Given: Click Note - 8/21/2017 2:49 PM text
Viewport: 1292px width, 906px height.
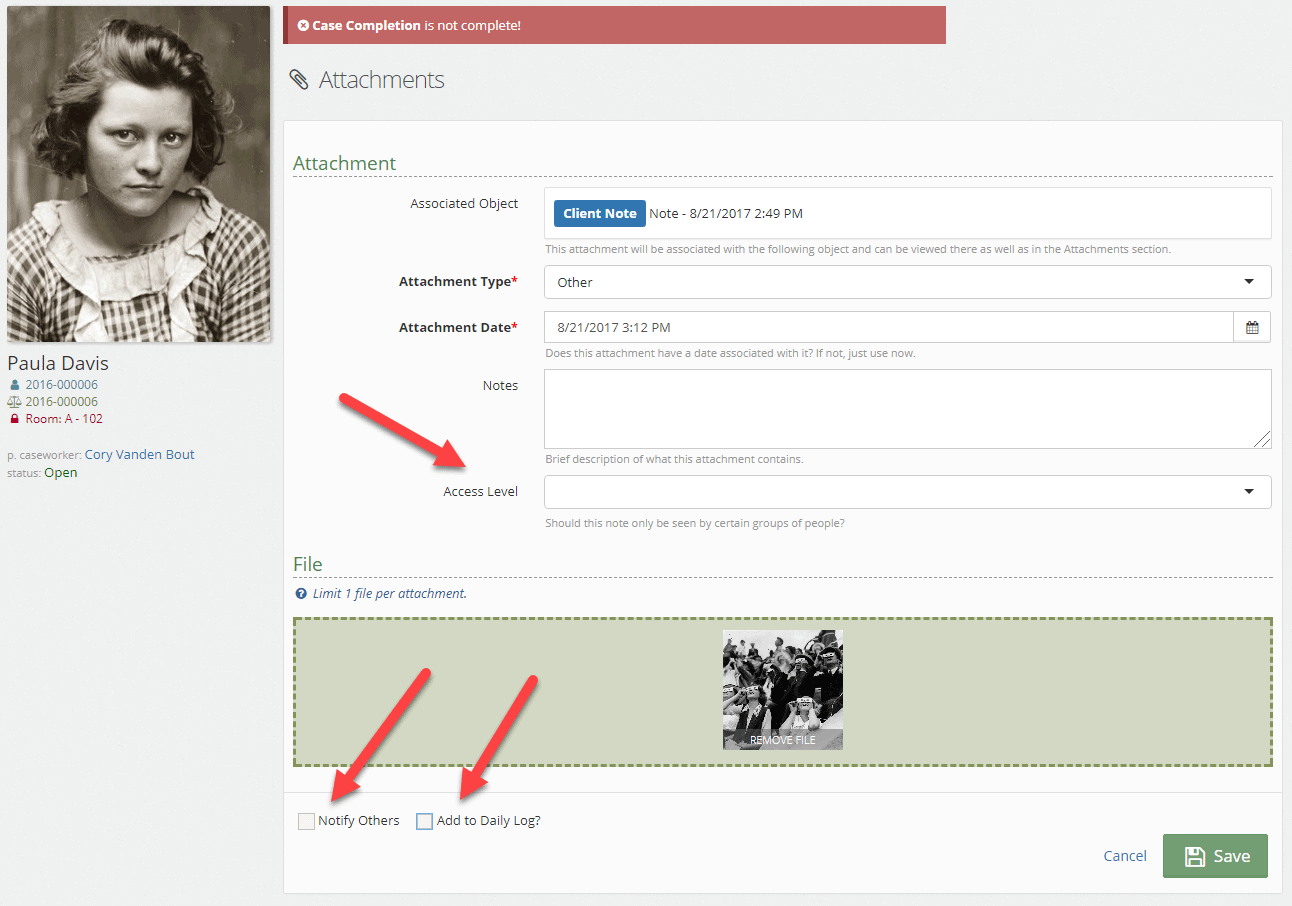Looking at the screenshot, I should [726, 213].
